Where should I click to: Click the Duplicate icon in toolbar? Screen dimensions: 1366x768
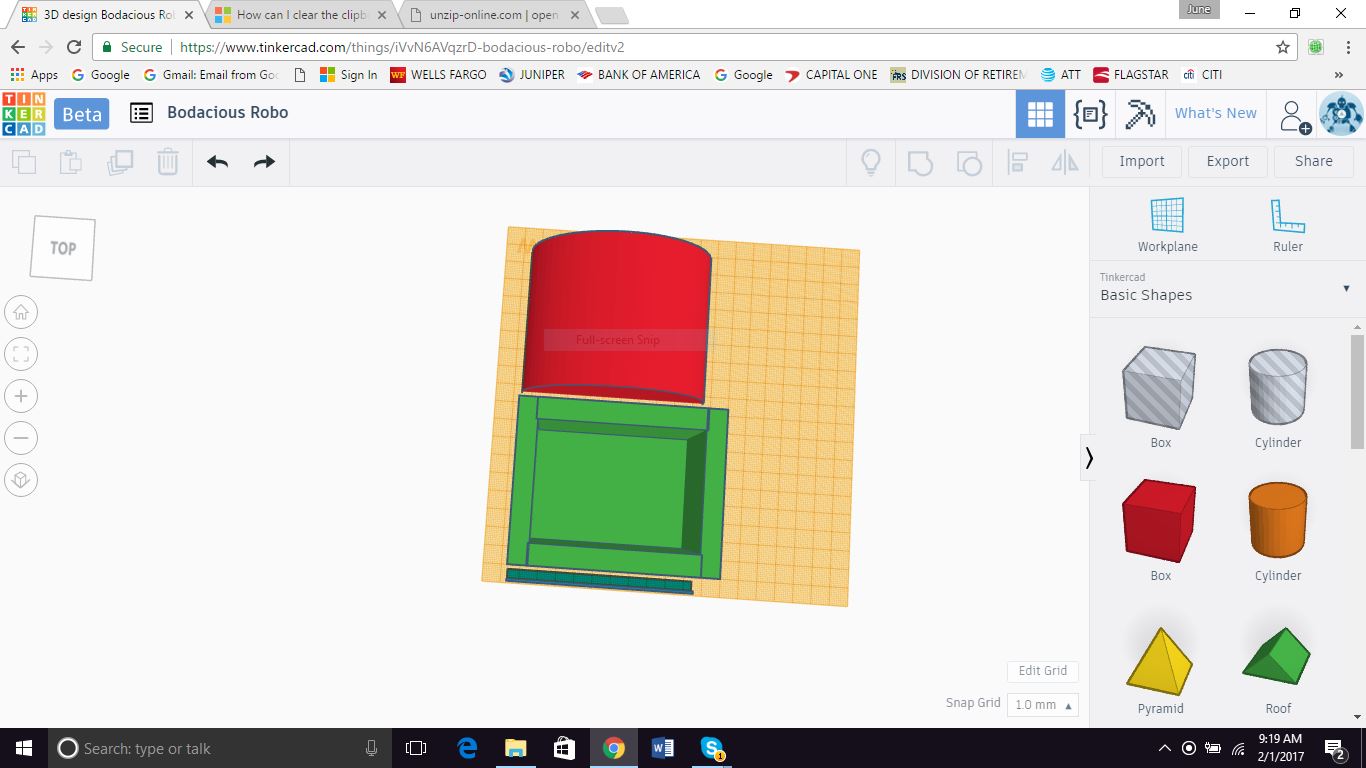pyautogui.click(x=120, y=162)
